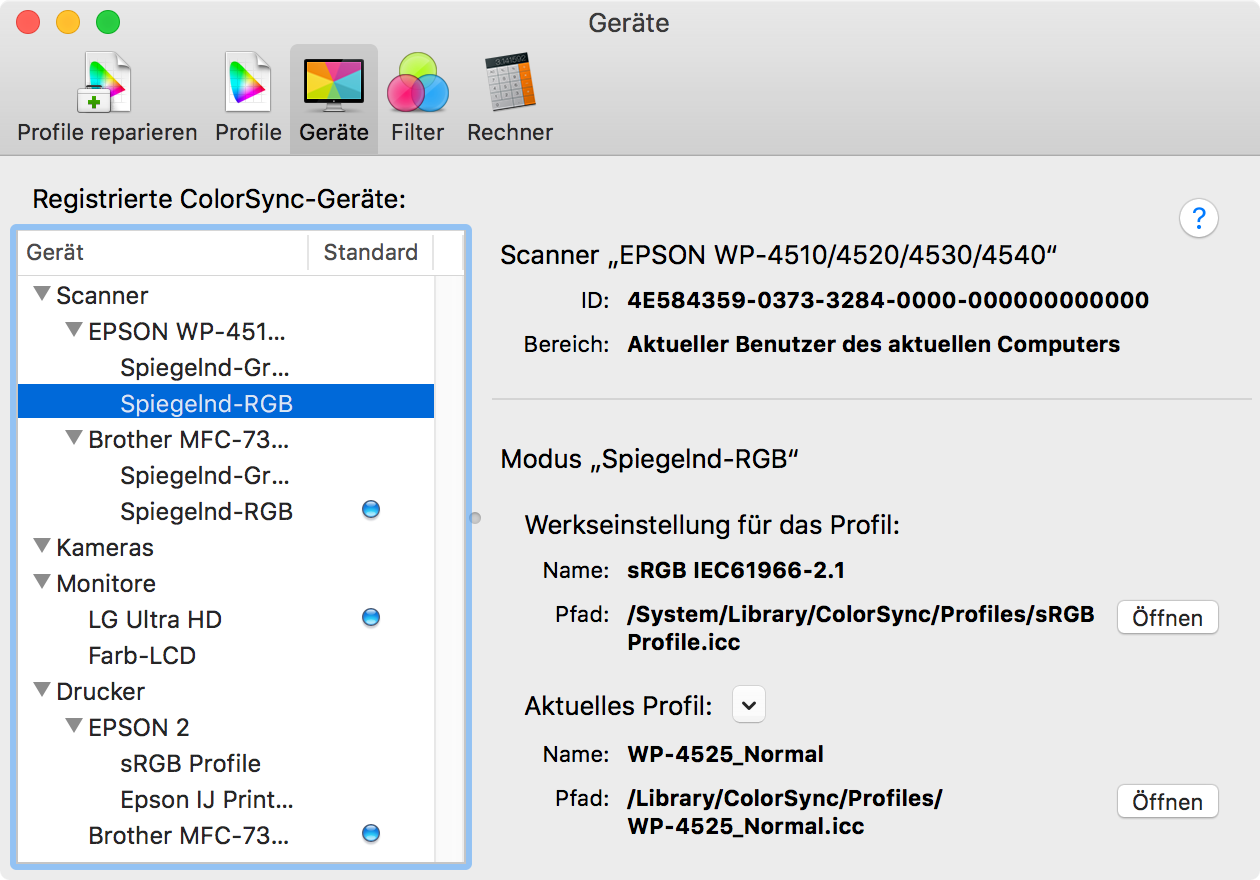Open the Rechner calculator icon

[x=510, y=99]
